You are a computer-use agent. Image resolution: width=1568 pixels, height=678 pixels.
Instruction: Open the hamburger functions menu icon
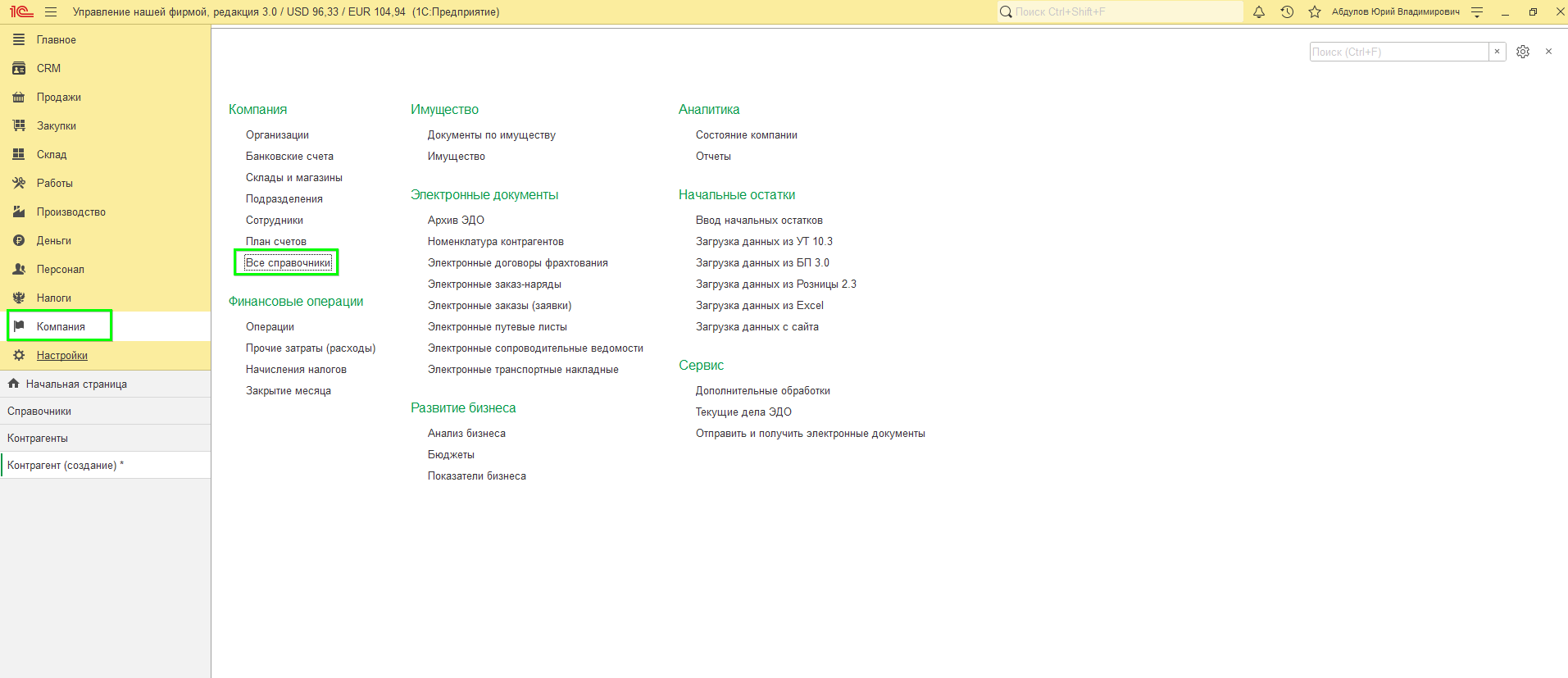click(x=51, y=11)
